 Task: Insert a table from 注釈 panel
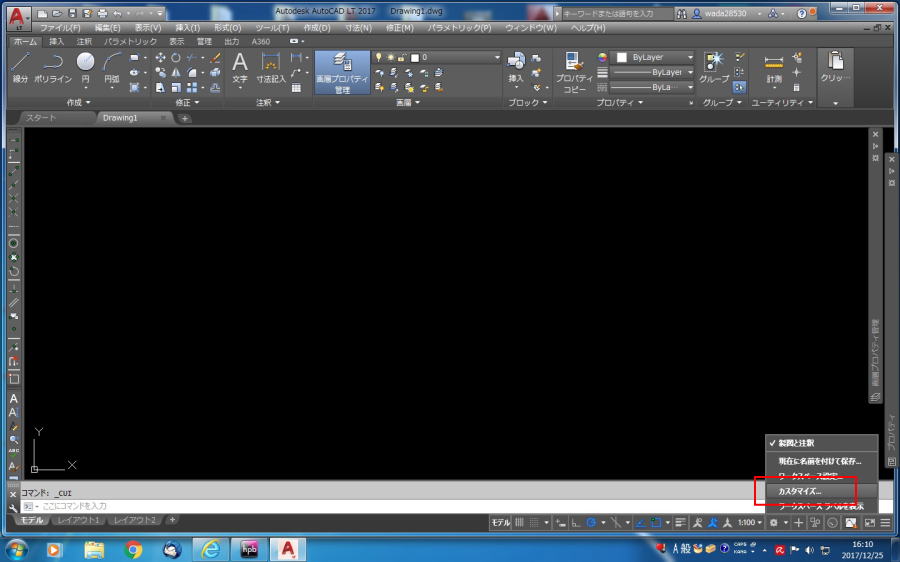pos(296,88)
